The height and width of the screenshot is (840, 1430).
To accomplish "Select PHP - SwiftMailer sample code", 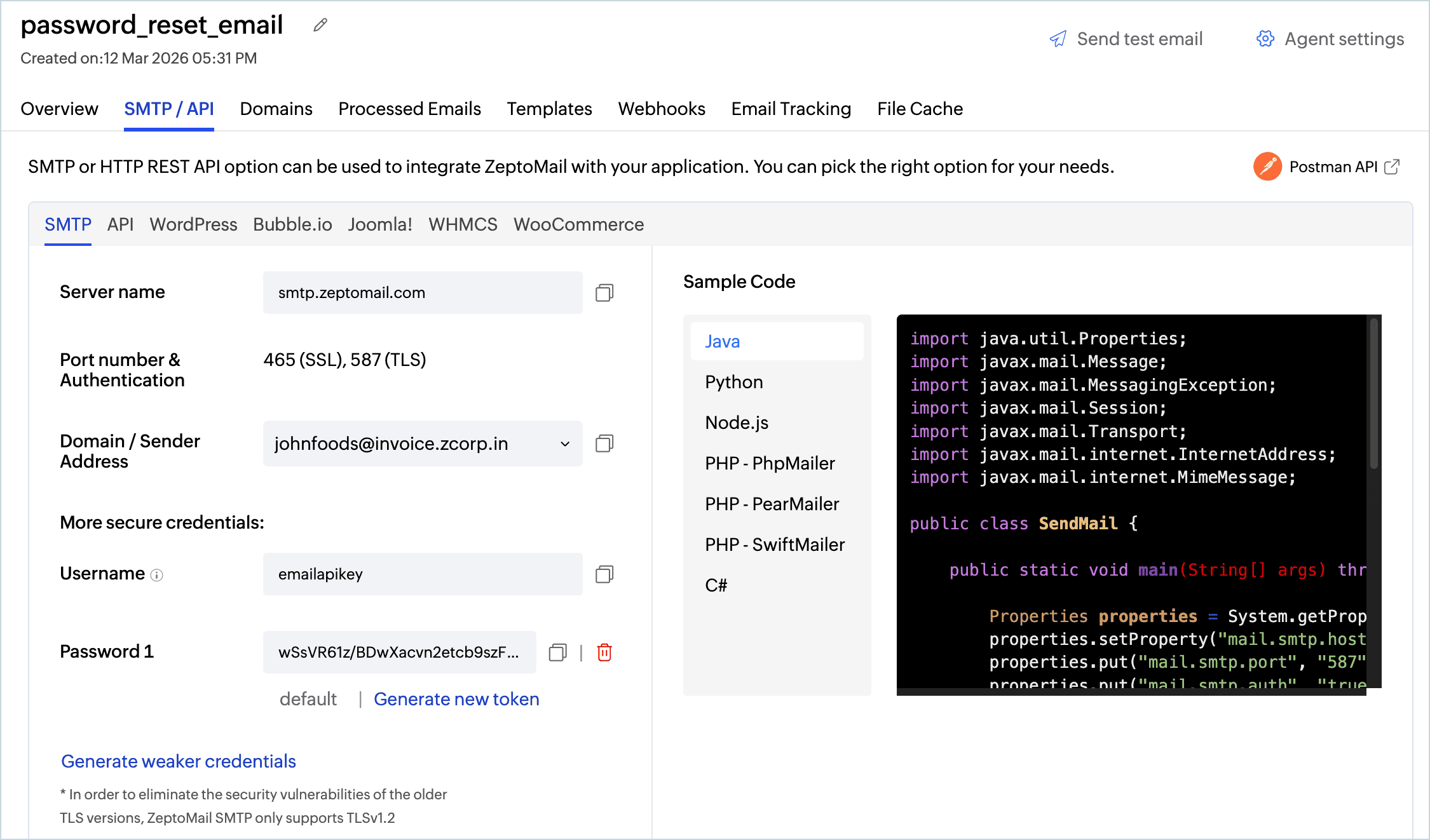I will [x=777, y=545].
